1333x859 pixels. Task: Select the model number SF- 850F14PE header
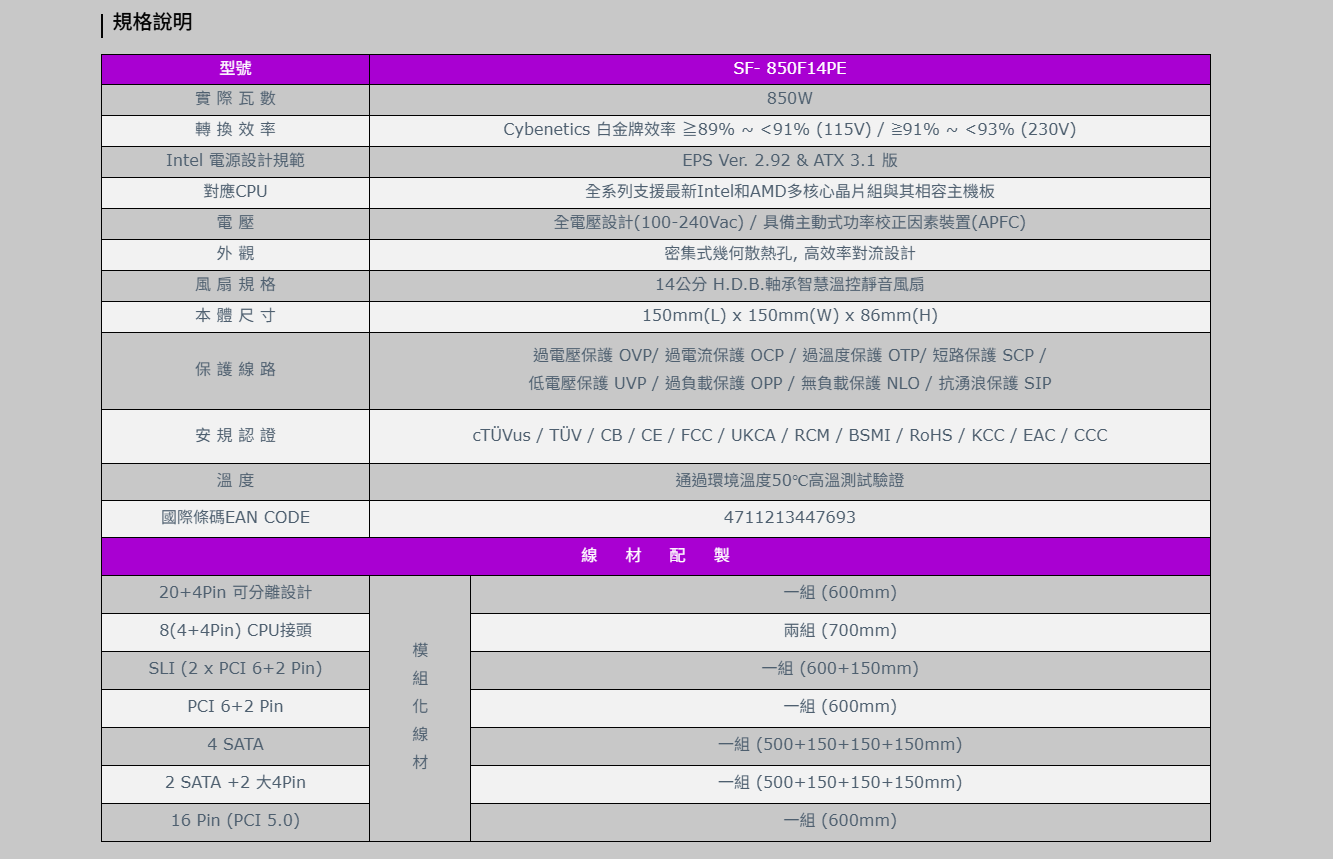[x=789, y=69]
